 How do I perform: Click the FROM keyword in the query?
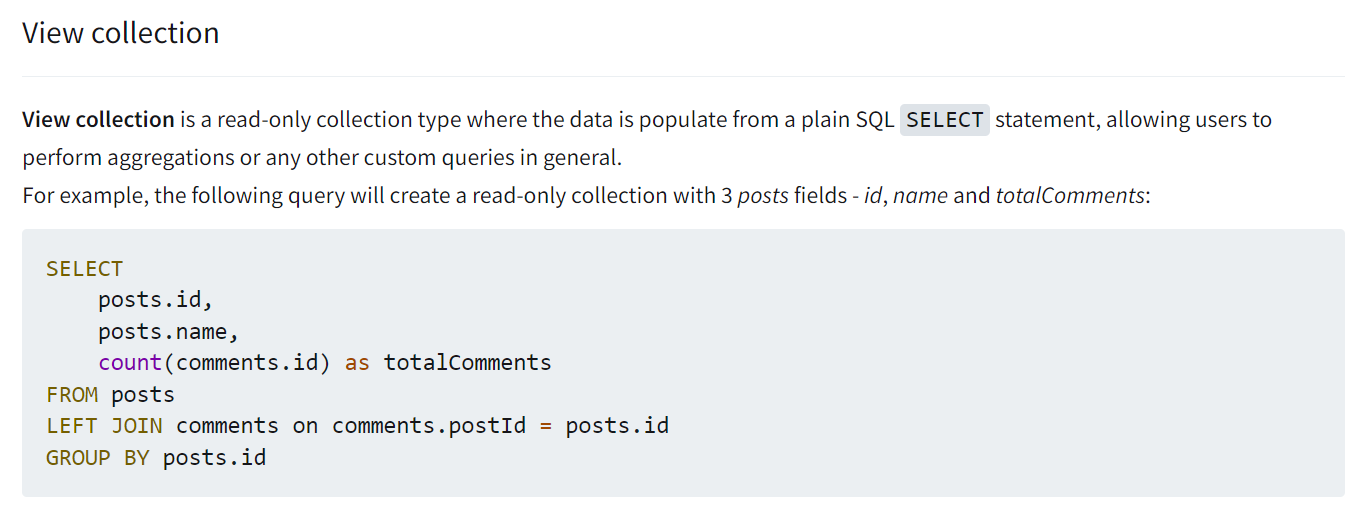click(x=71, y=394)
